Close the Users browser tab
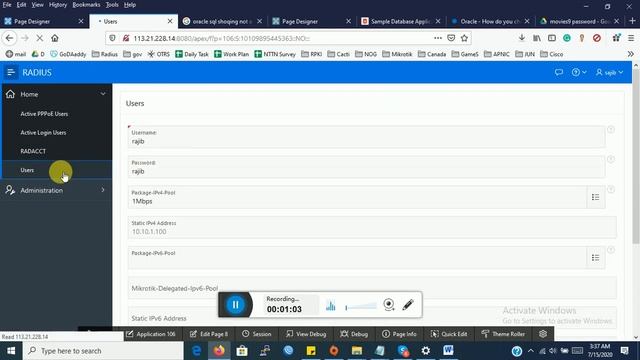 [170, 21]
